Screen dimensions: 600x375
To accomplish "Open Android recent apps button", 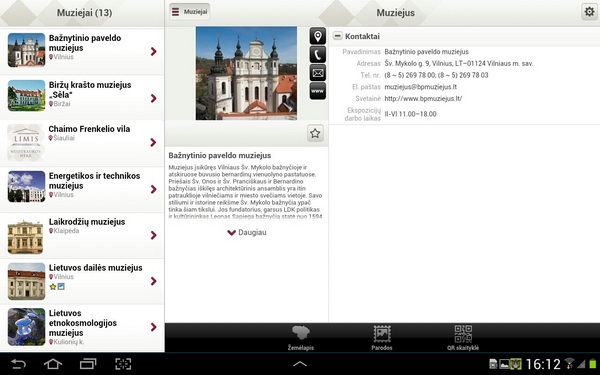I will (x=88, y=364).
